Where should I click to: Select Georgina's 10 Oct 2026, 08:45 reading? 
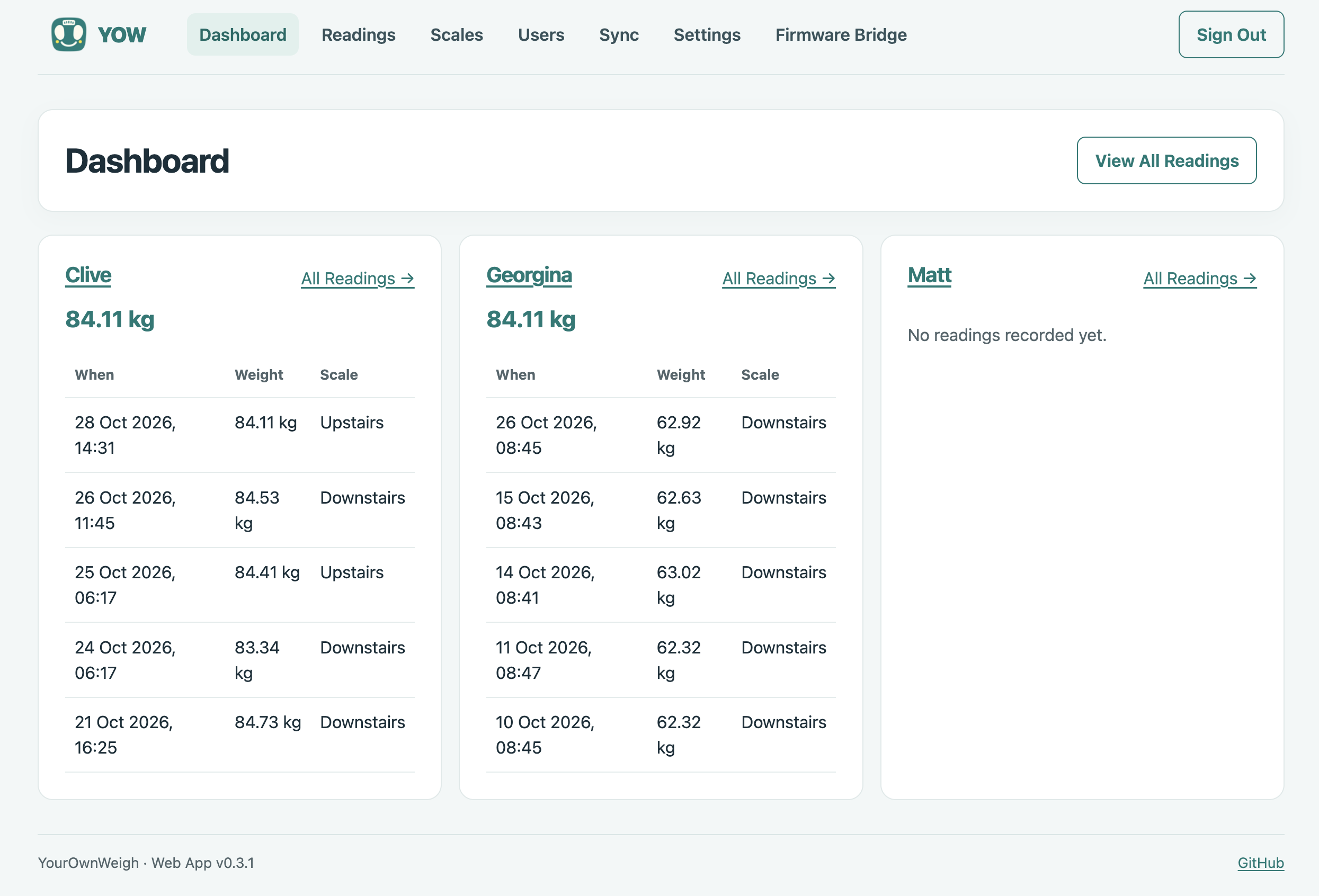[661, 735]
